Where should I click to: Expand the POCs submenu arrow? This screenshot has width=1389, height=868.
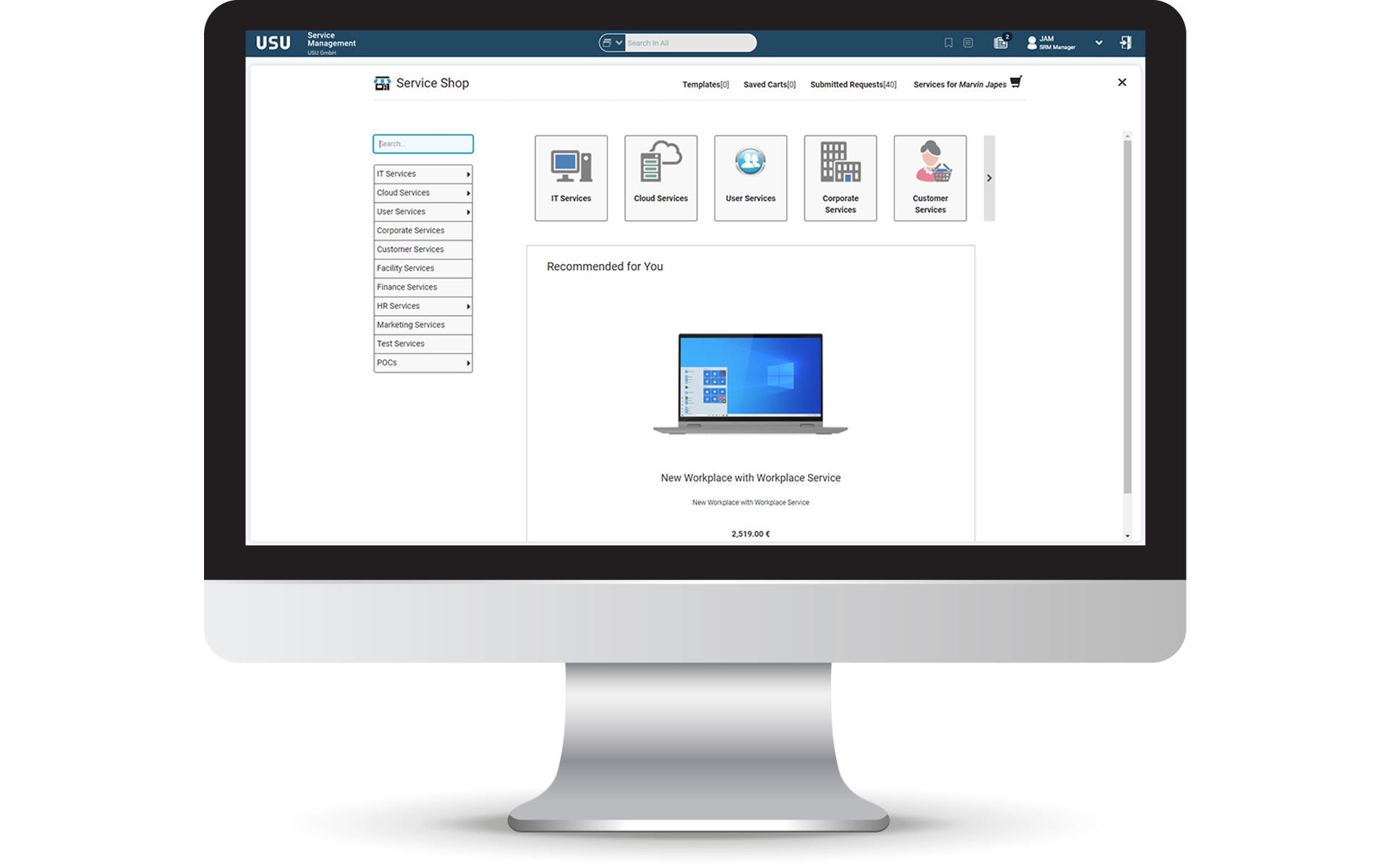tap(468, 362)
